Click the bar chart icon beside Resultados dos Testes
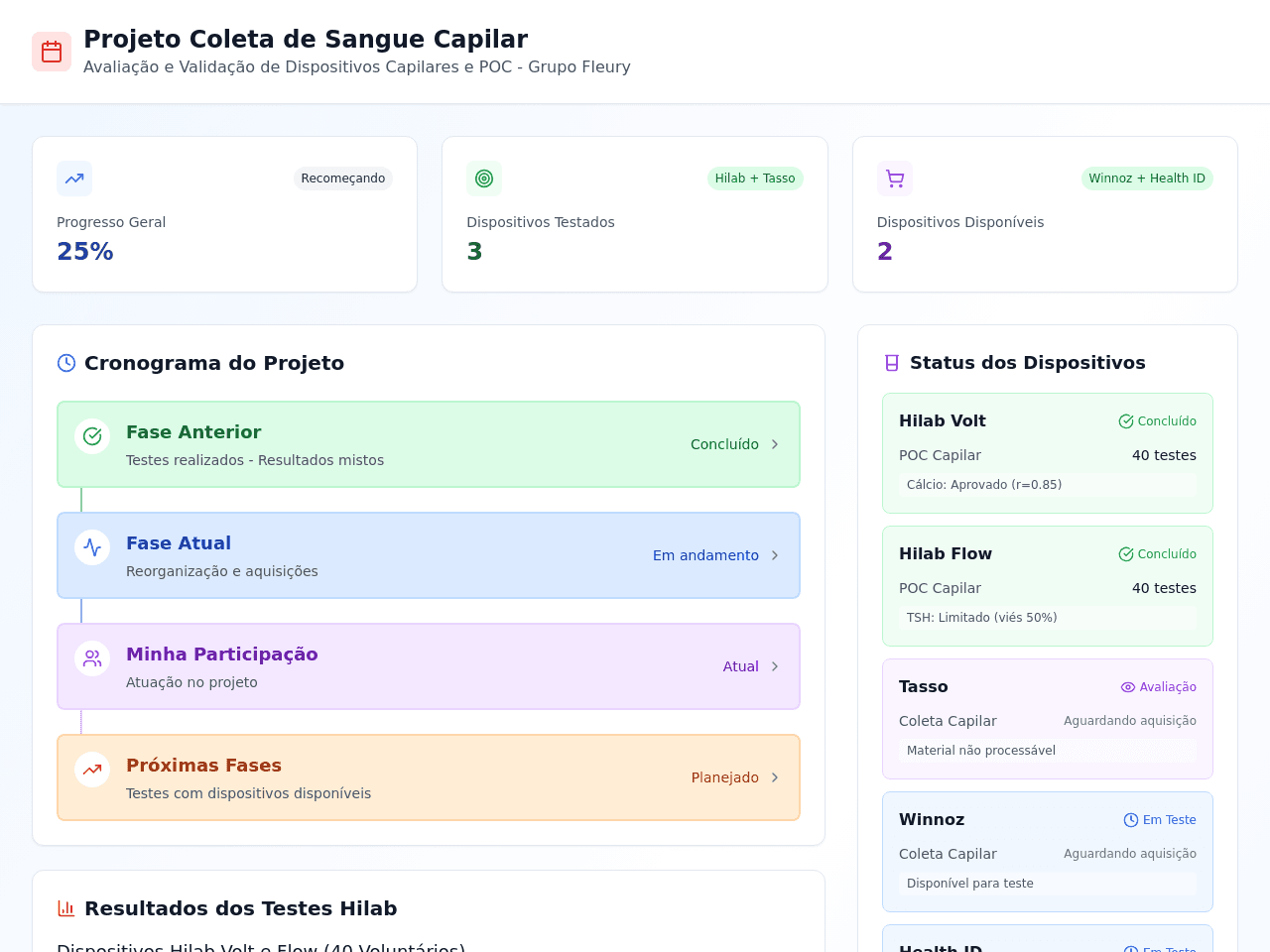Image resolution: width=1270 pixels, height=952 pixels. [66, 908]
